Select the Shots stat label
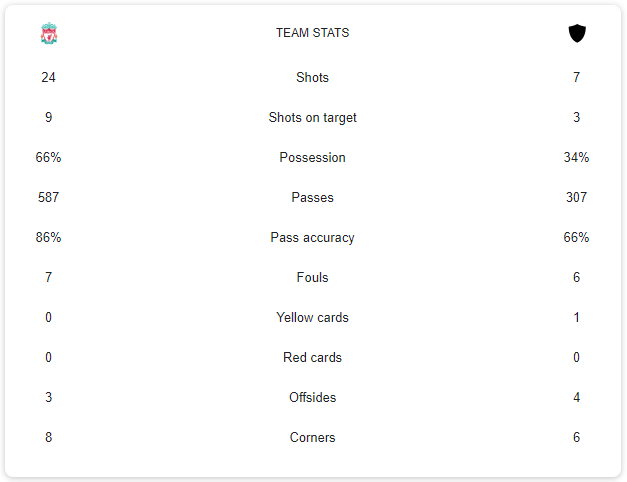The image size is (627, 482). pos(313,78)
